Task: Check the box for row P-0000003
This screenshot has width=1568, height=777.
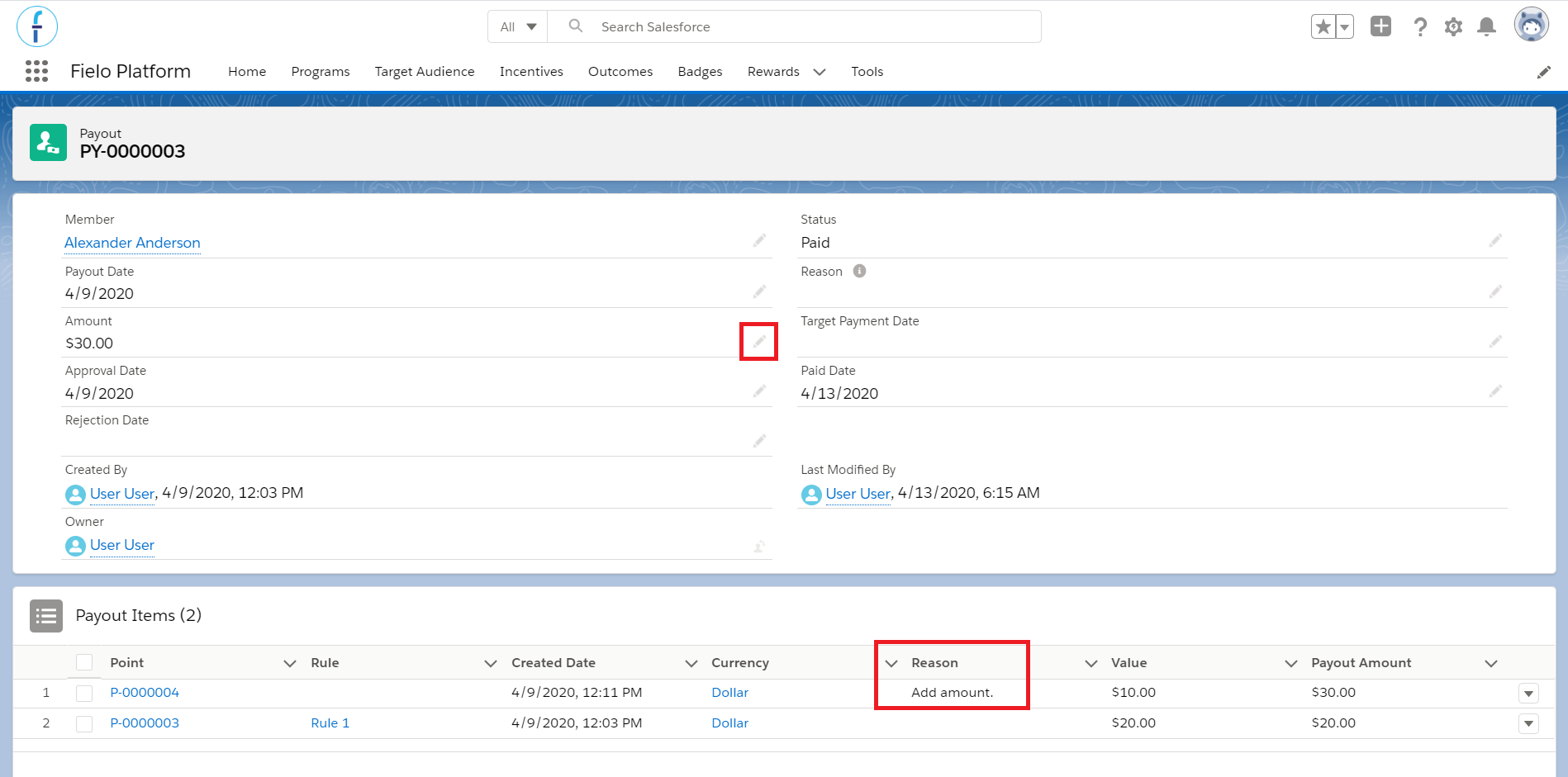Action: tap(84, 724)
